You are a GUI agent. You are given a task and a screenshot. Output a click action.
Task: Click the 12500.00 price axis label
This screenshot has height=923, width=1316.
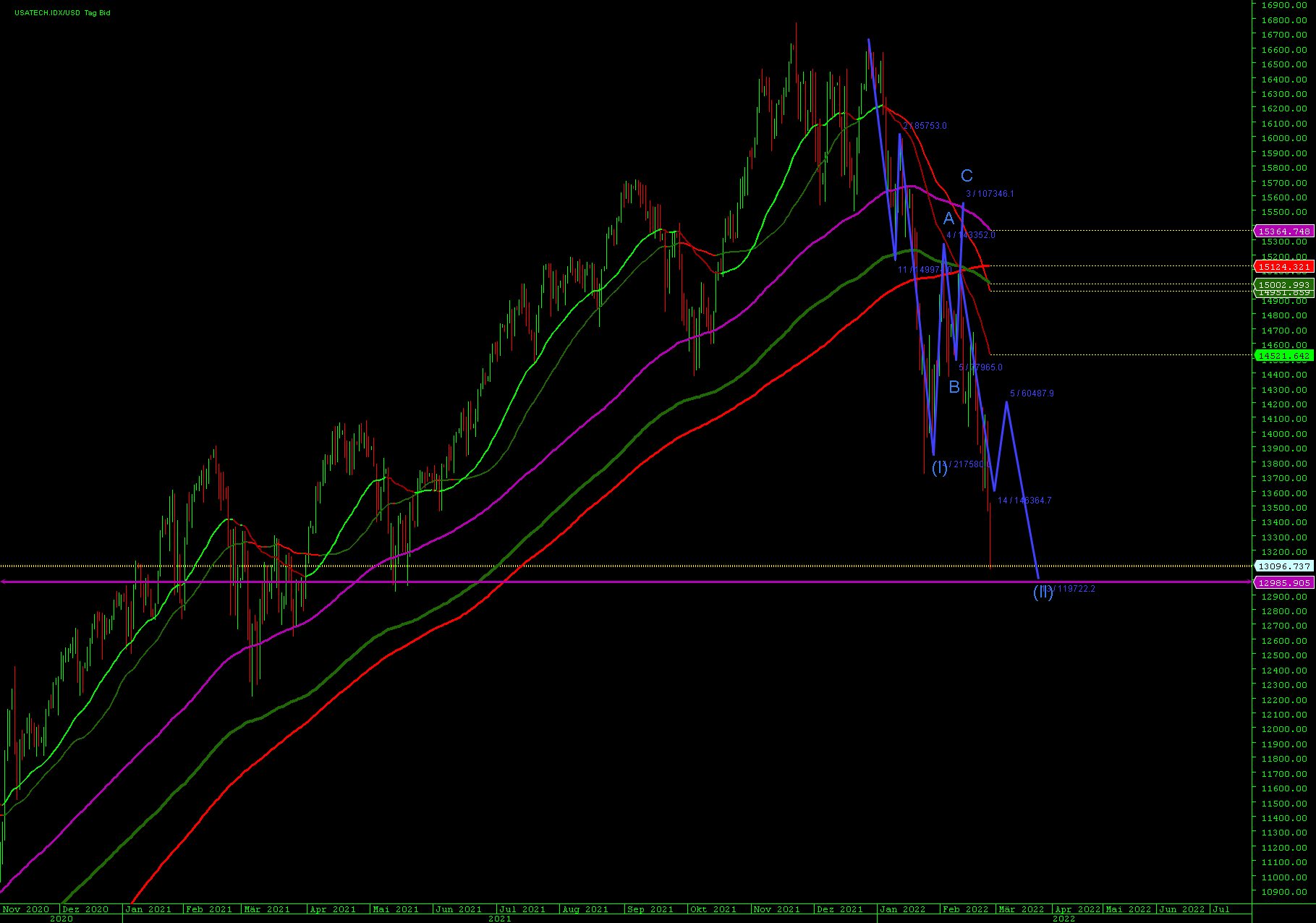pyautogui.click(x=1284, y=655)
